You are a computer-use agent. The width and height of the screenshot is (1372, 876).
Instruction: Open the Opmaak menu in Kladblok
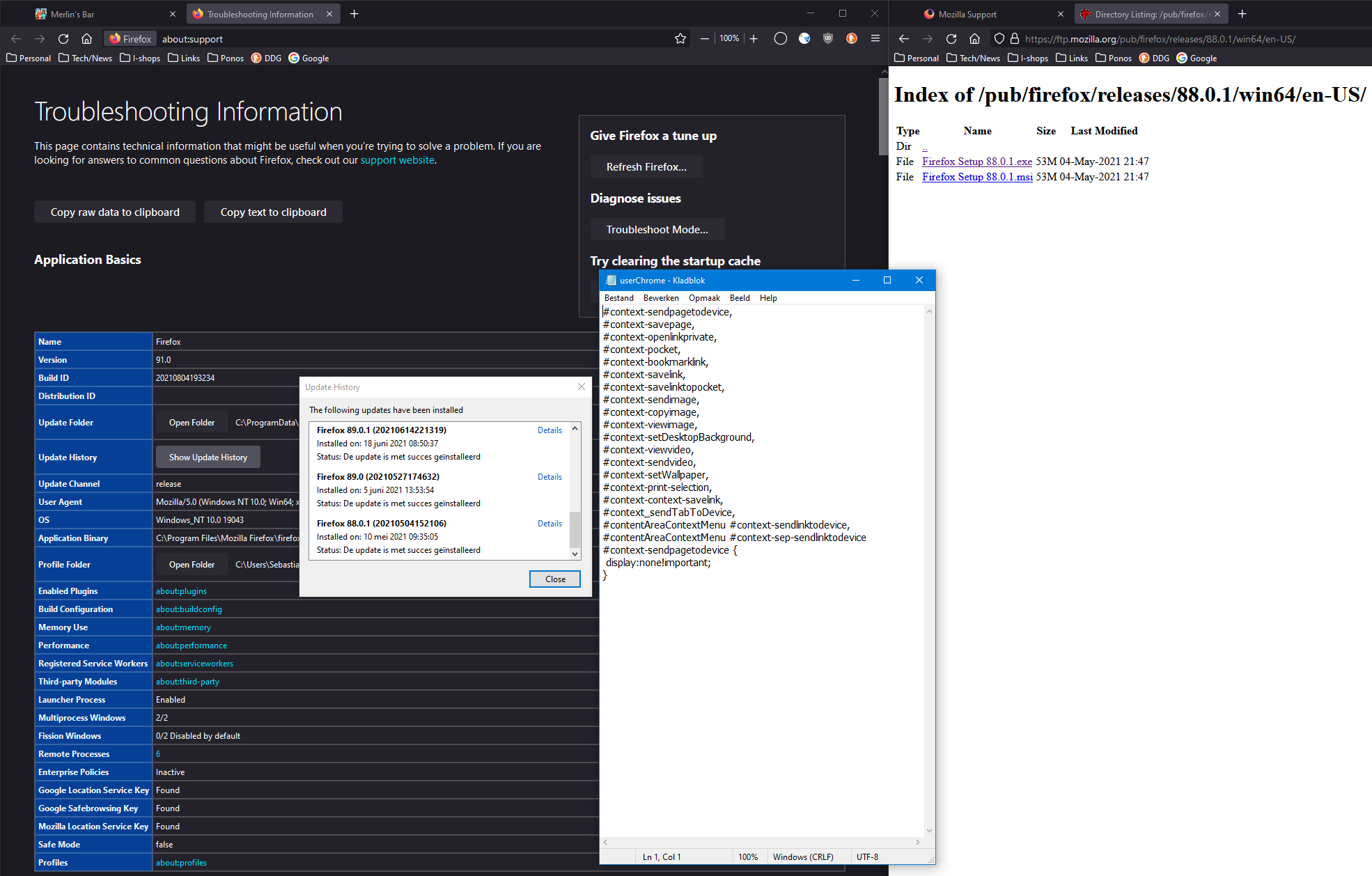coord(704,298)
